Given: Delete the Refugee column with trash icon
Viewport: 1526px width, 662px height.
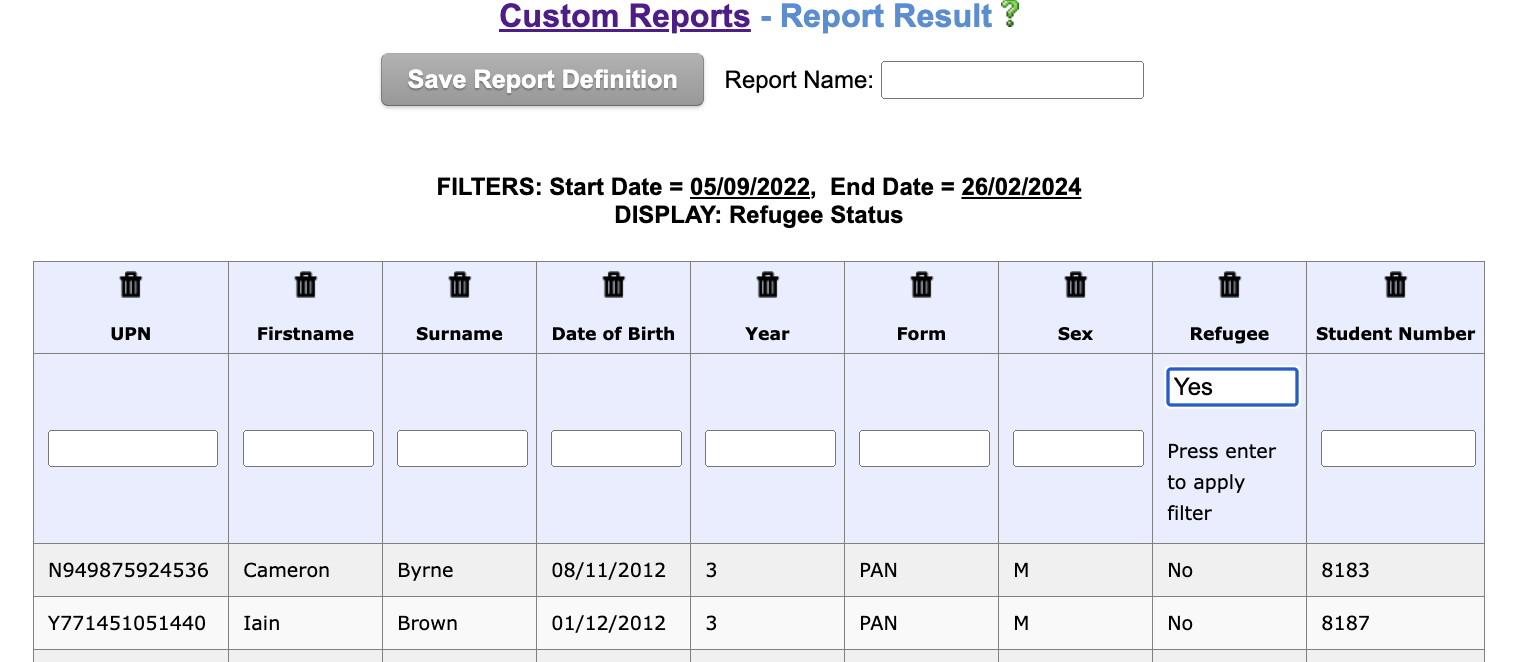Looking at the screenshot, I should 1230,285.
